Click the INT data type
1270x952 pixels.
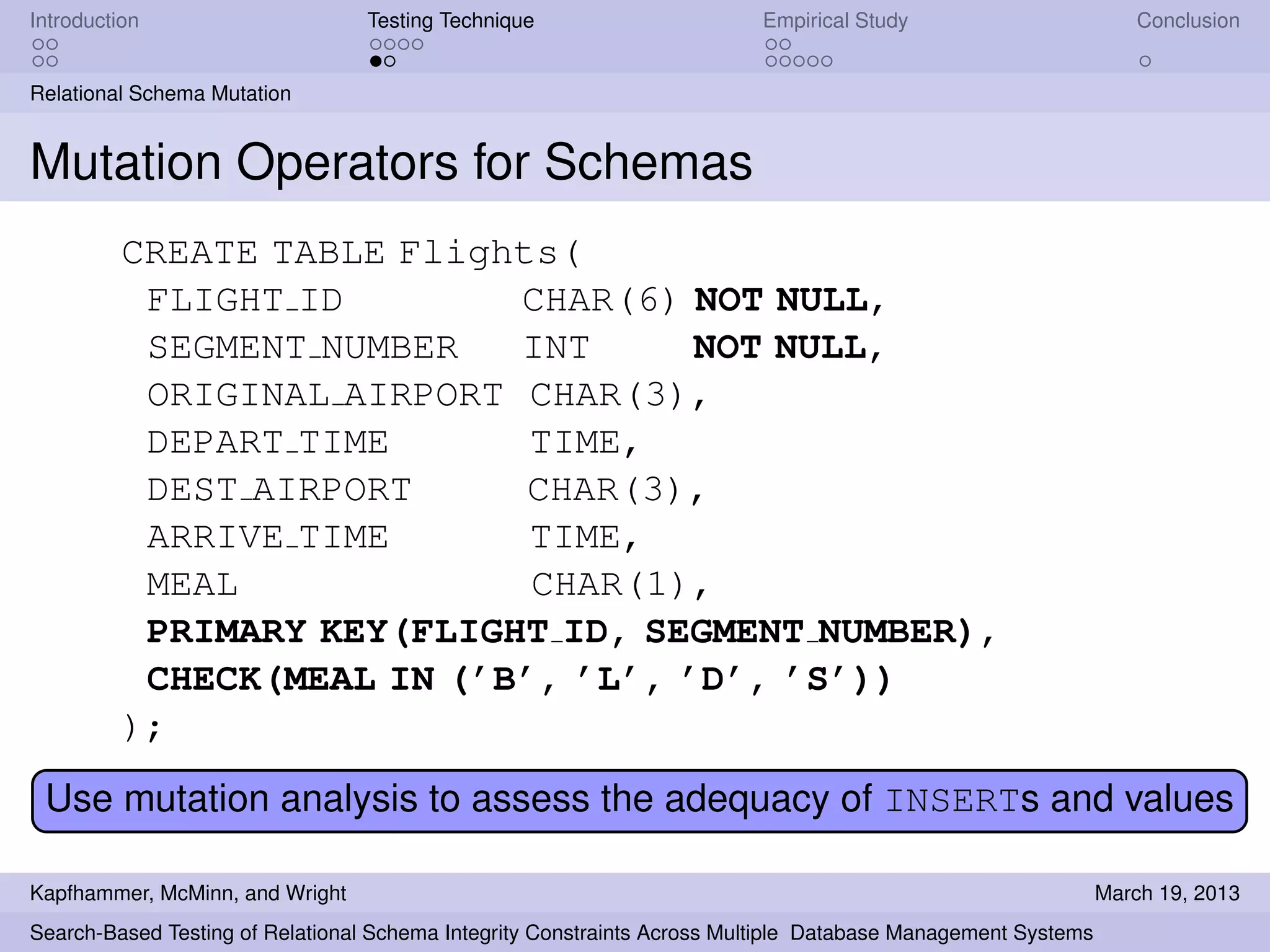click(557, 348)
